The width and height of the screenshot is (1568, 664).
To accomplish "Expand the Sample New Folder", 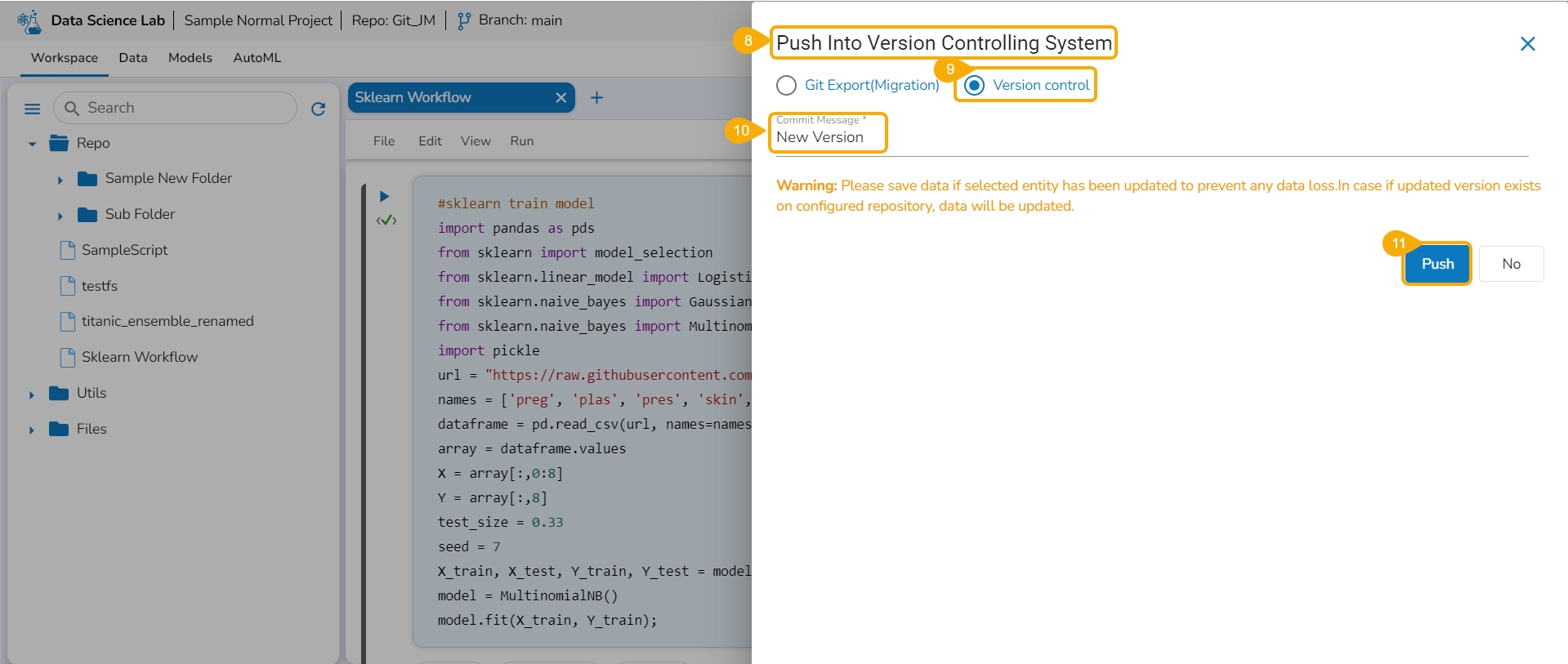I will point(60,180).
